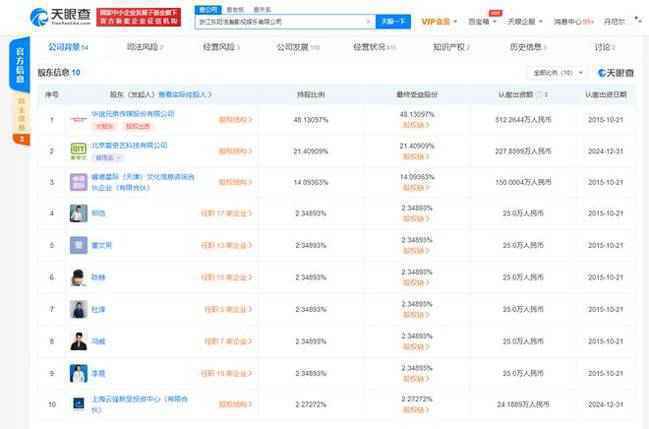Click the red government credit agency banner

point(139,17)
